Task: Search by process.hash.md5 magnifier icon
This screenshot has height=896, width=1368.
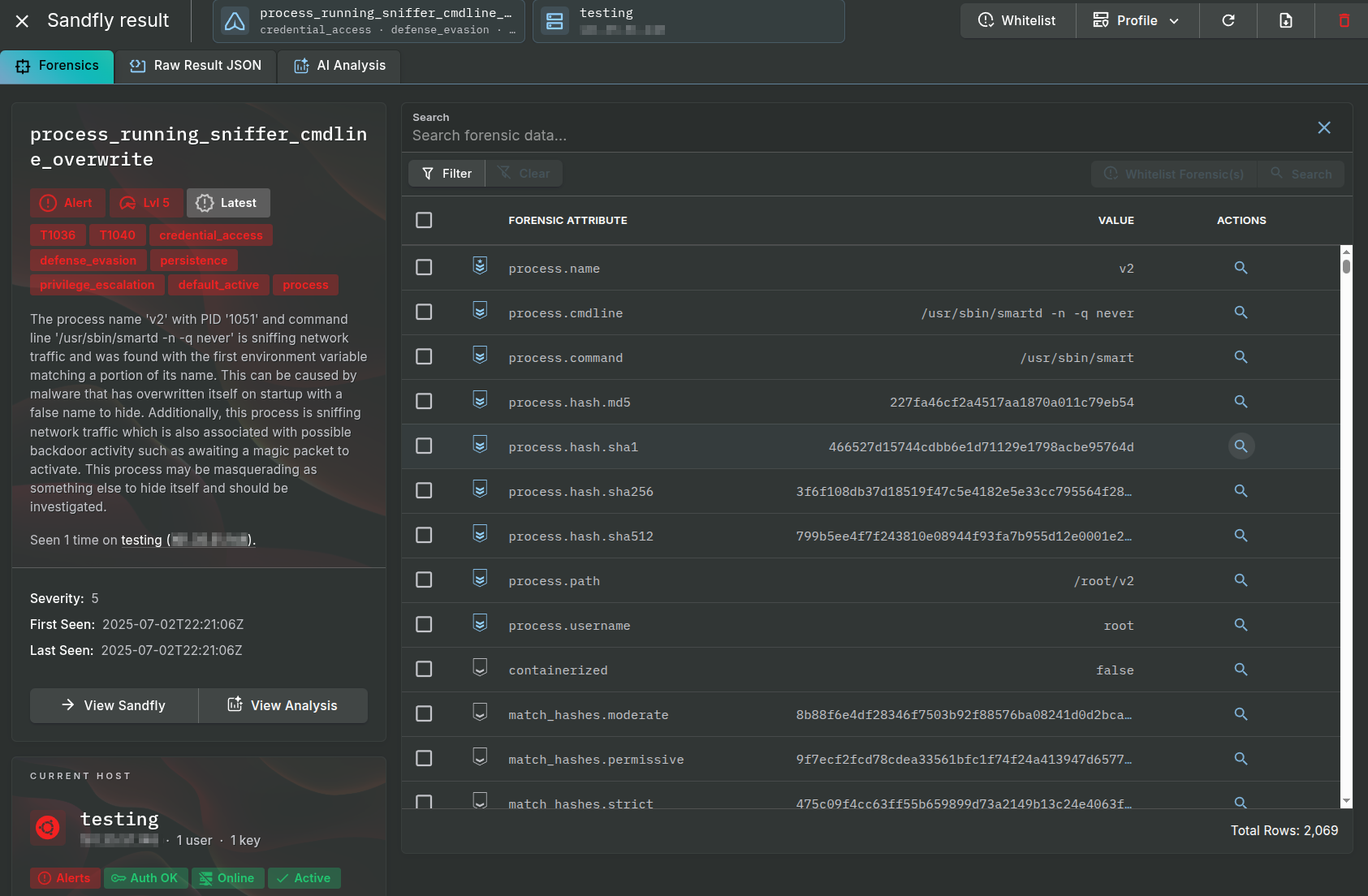Action: (x=1241, y=402)
